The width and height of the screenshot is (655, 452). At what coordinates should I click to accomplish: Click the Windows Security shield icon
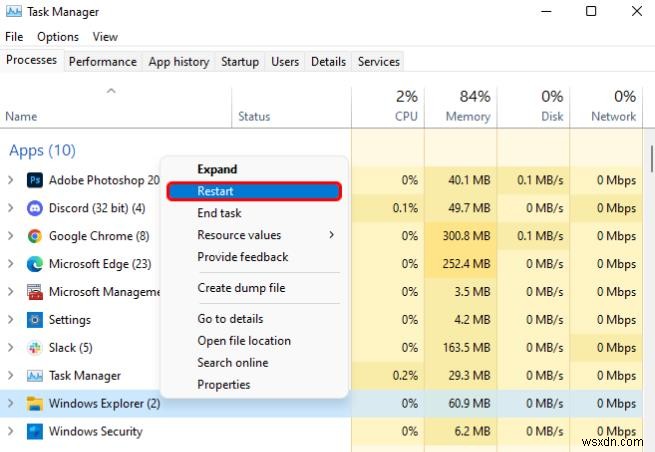35,432
